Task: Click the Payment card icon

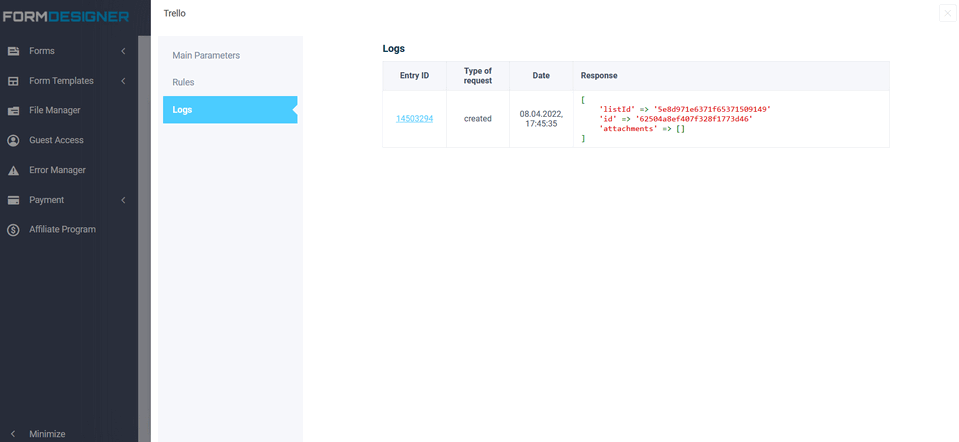Action: pyautogui.click(x=14, y=200)
